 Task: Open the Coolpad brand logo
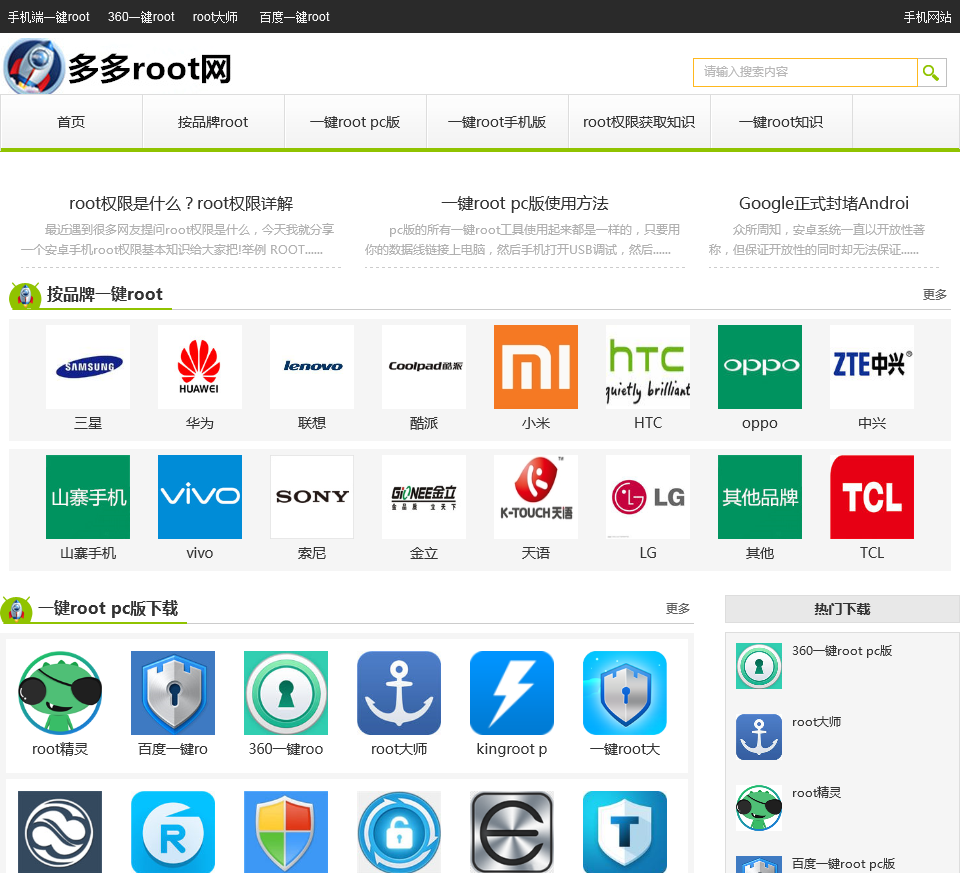[x=424, y=367]
